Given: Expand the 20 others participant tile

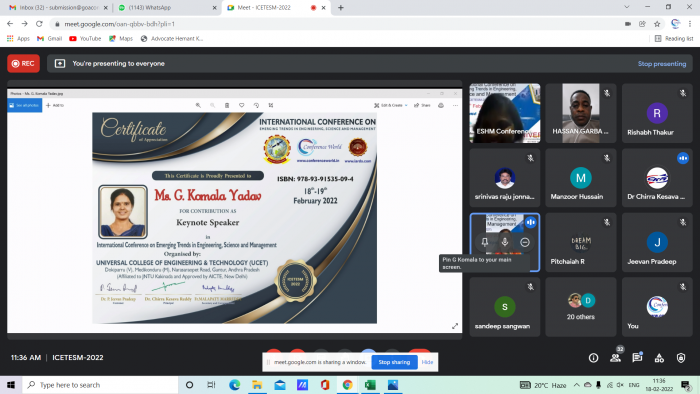Looking at the screenshot, I should click(581, 307).
